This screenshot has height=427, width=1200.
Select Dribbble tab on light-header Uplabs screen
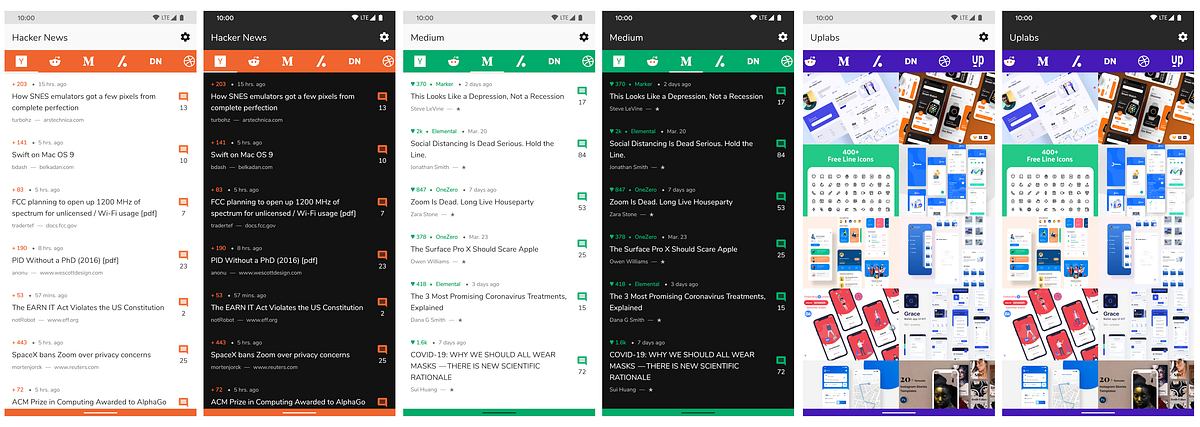point(945,61)
